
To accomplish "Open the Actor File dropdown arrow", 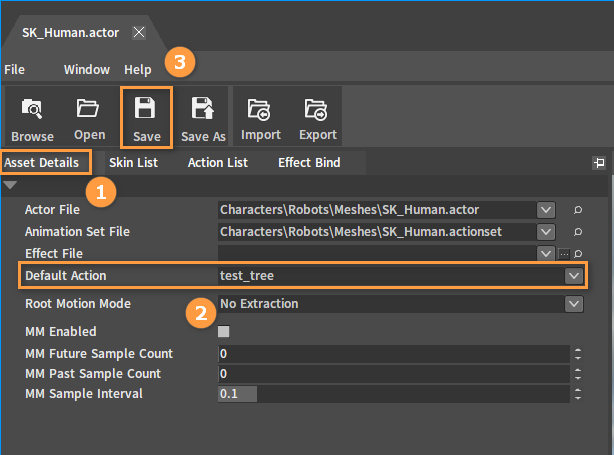I will pyautogui.click(x=546, y=210).
